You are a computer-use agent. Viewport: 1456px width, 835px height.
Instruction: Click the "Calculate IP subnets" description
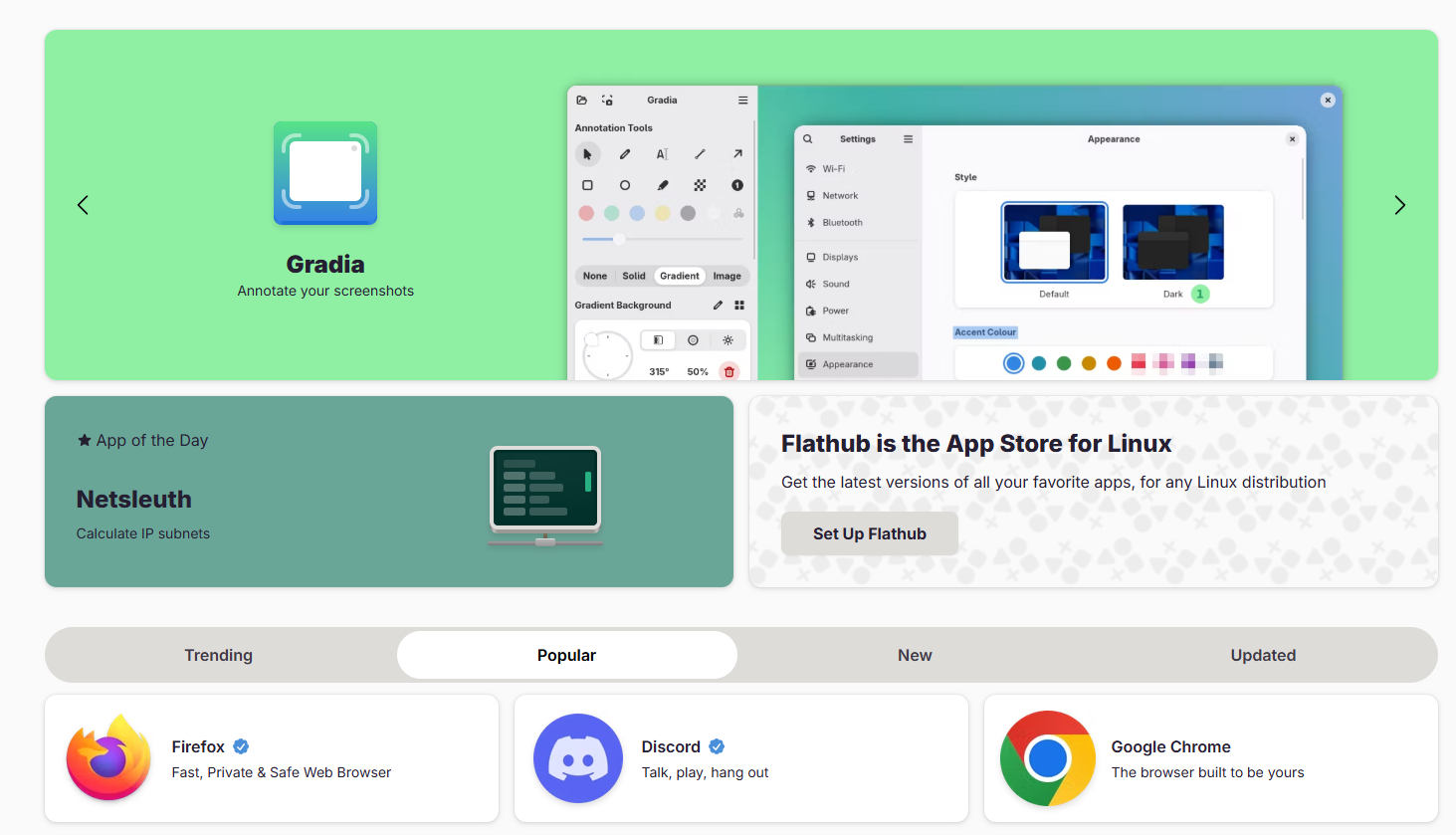(x=143, y=533)
